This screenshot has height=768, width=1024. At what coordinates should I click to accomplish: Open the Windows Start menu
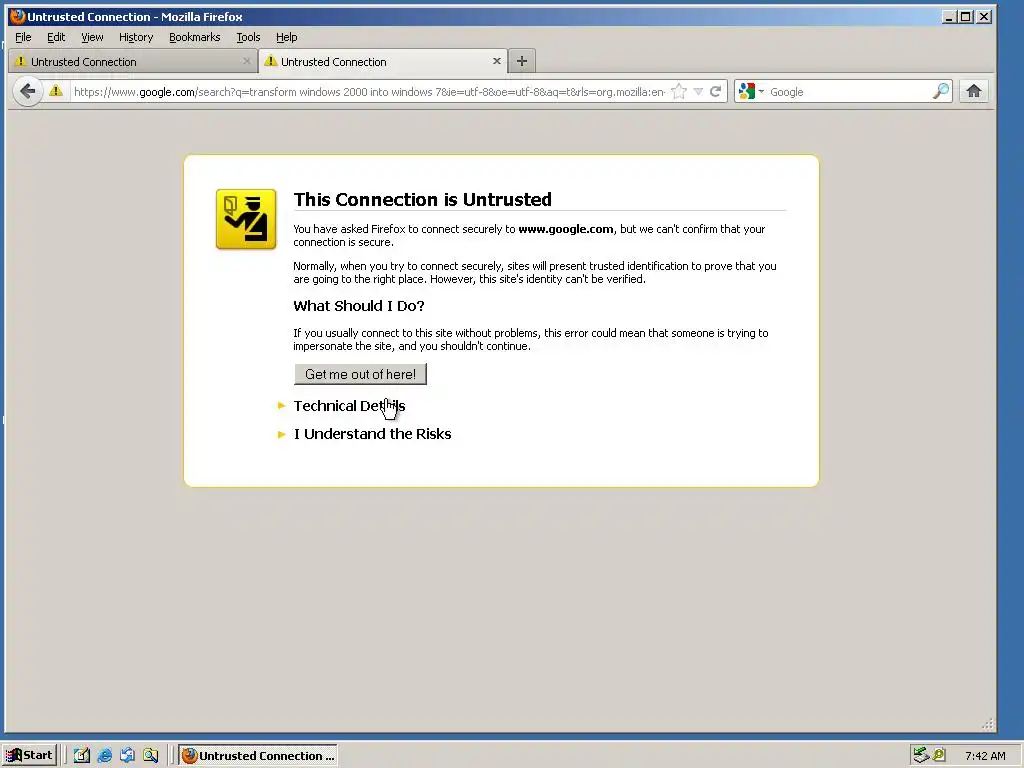click(30, 755)
